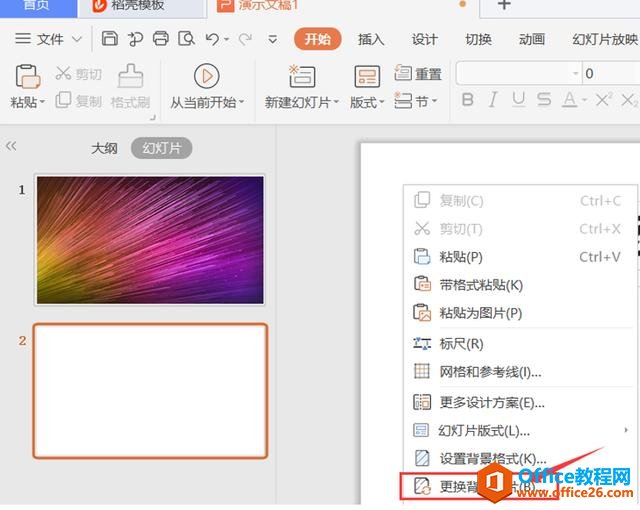Click the font color A button

(569, 100)
